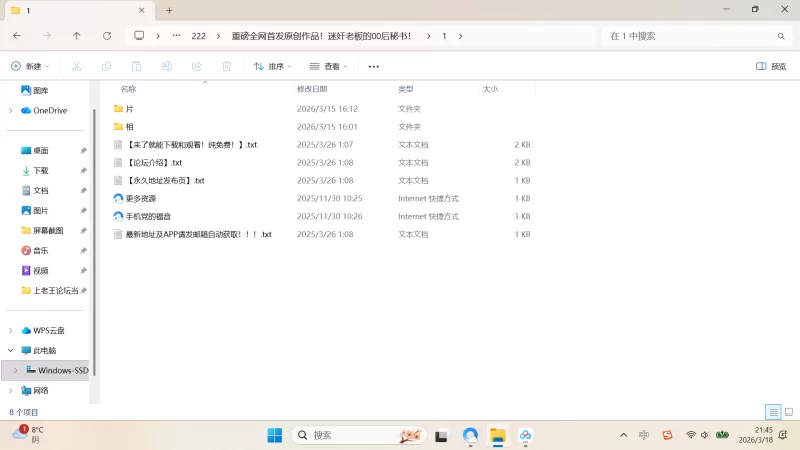Click the folder search box
The image size is (800, 450).
[x=690, y=35]
